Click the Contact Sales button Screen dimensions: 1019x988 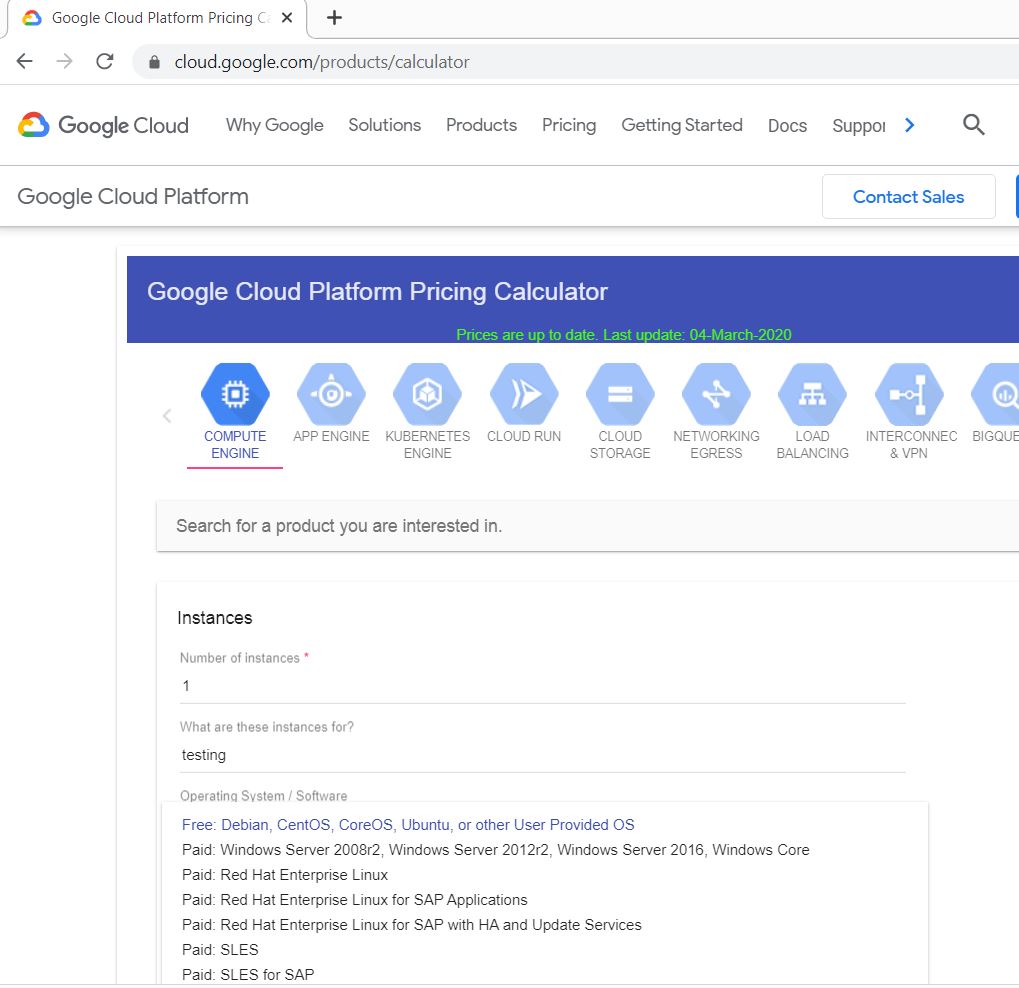[909, 196]
